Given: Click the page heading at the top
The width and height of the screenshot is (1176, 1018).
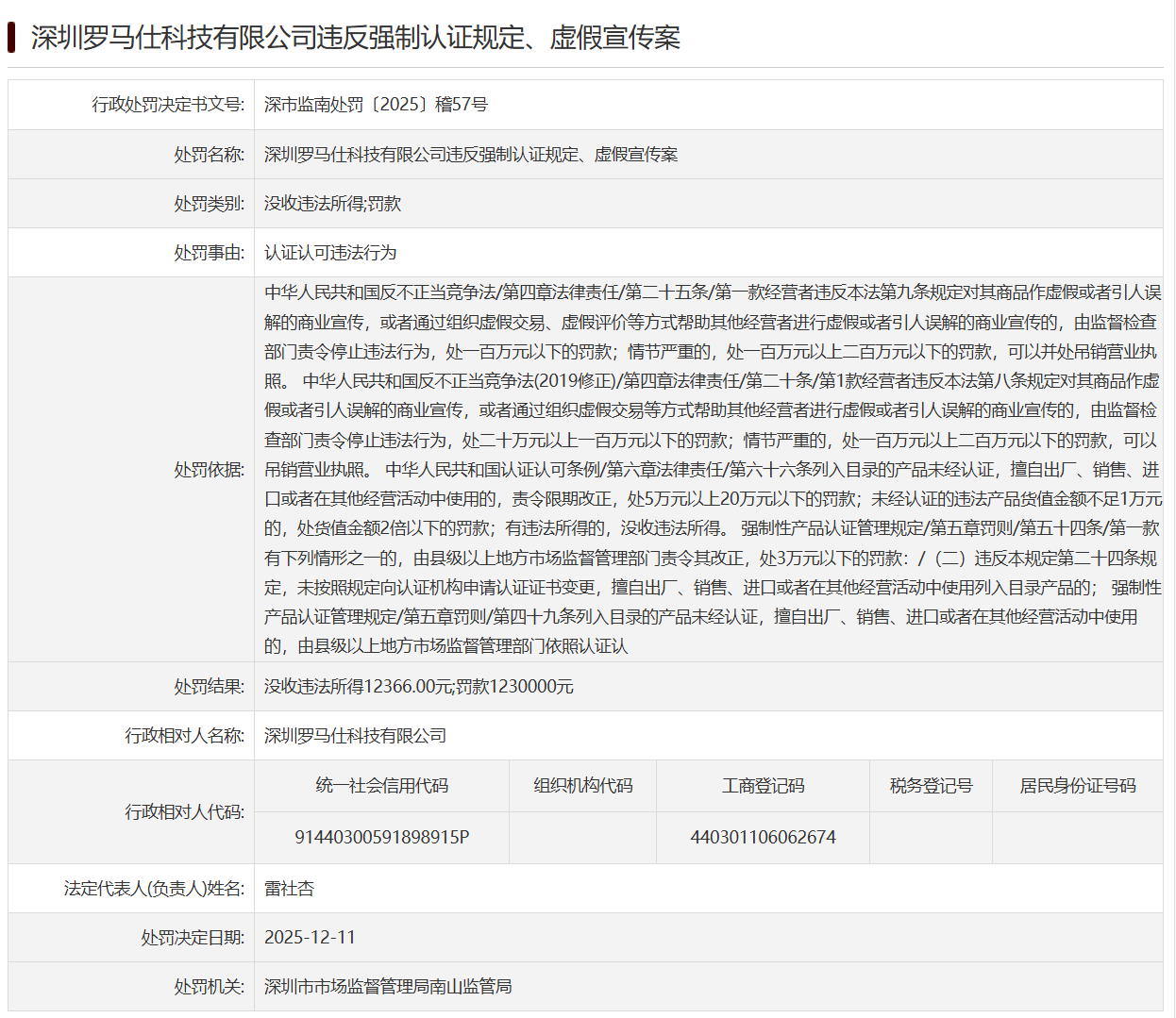Looking at the screenshot, I should [355, 38].
